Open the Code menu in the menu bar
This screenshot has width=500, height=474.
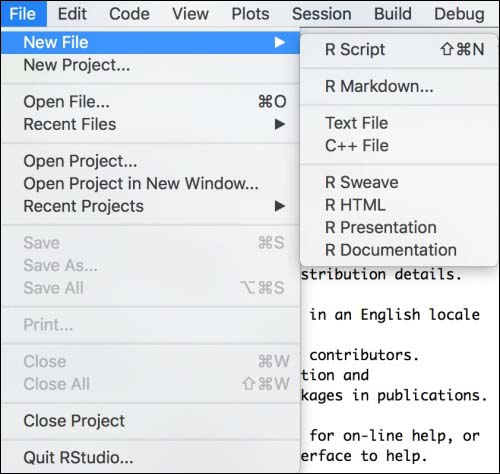pos(129,14)
